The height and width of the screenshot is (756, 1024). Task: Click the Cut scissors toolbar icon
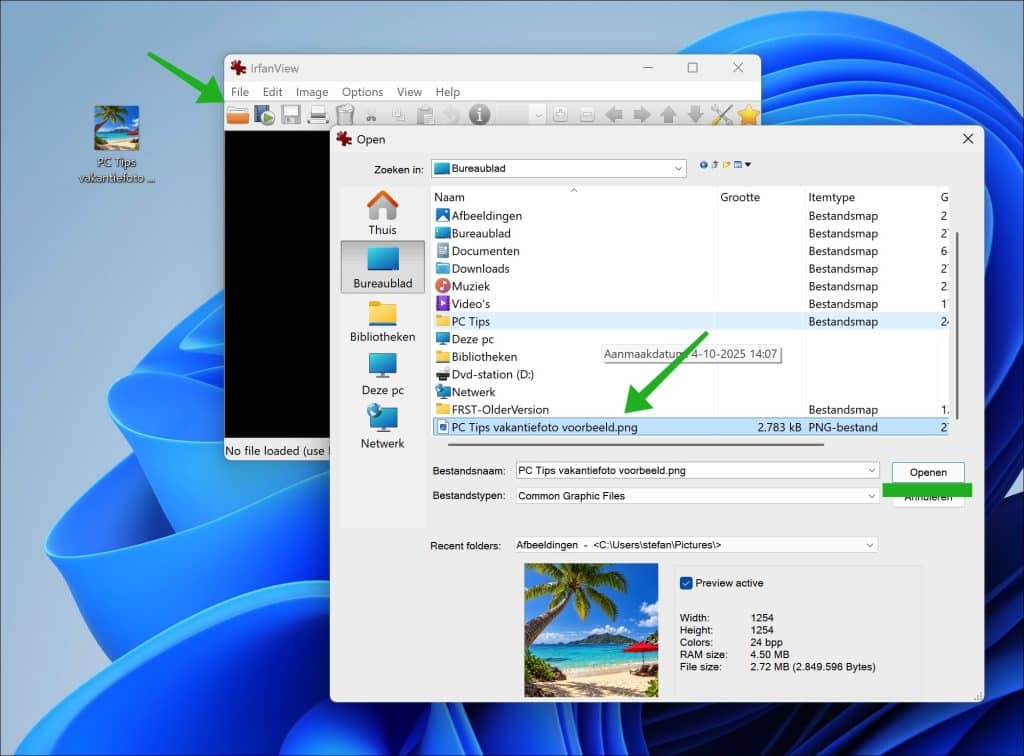[x=371, y=116]
